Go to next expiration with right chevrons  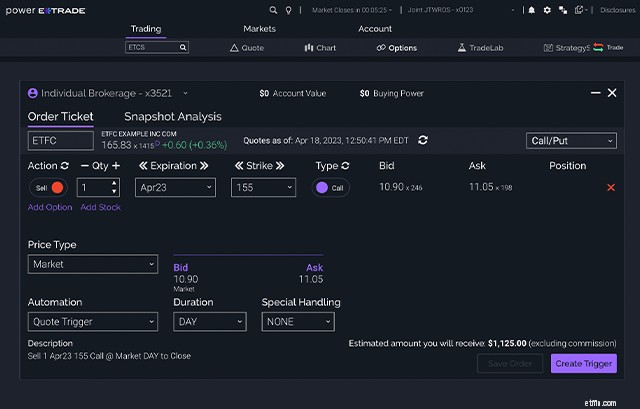pos(204,166)
